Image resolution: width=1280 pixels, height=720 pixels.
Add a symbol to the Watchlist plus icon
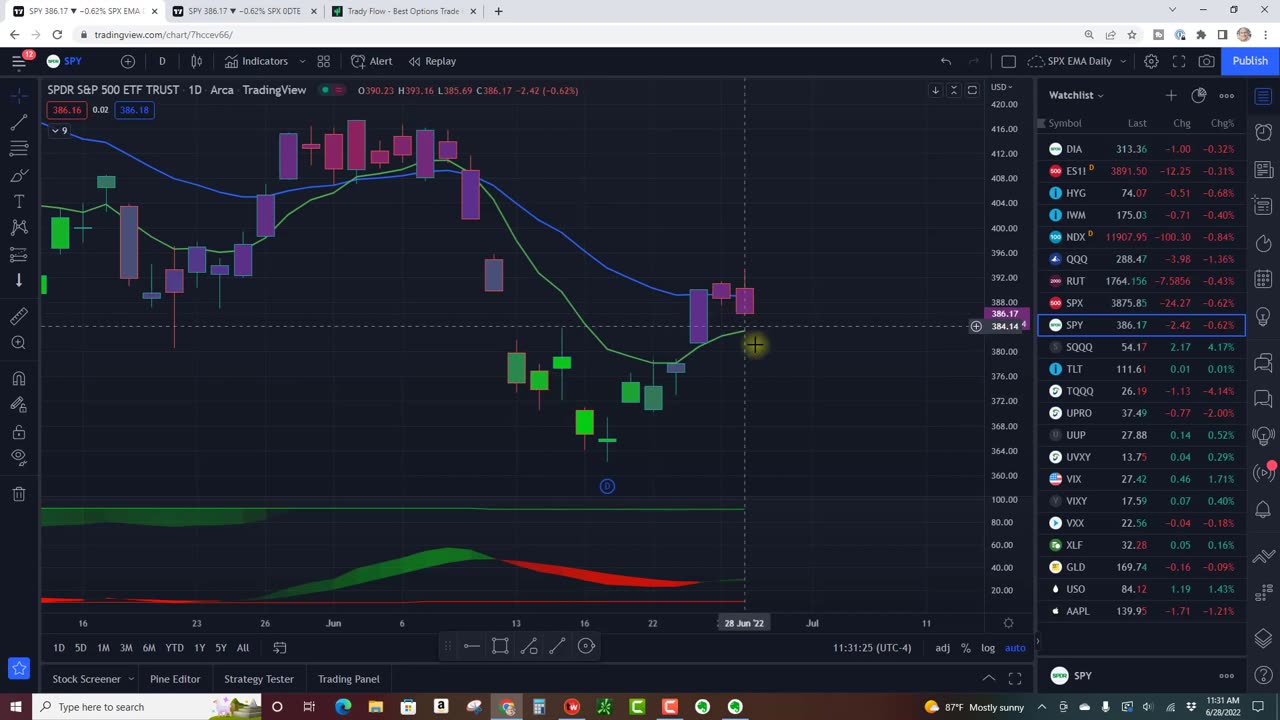coord(1171,95)
